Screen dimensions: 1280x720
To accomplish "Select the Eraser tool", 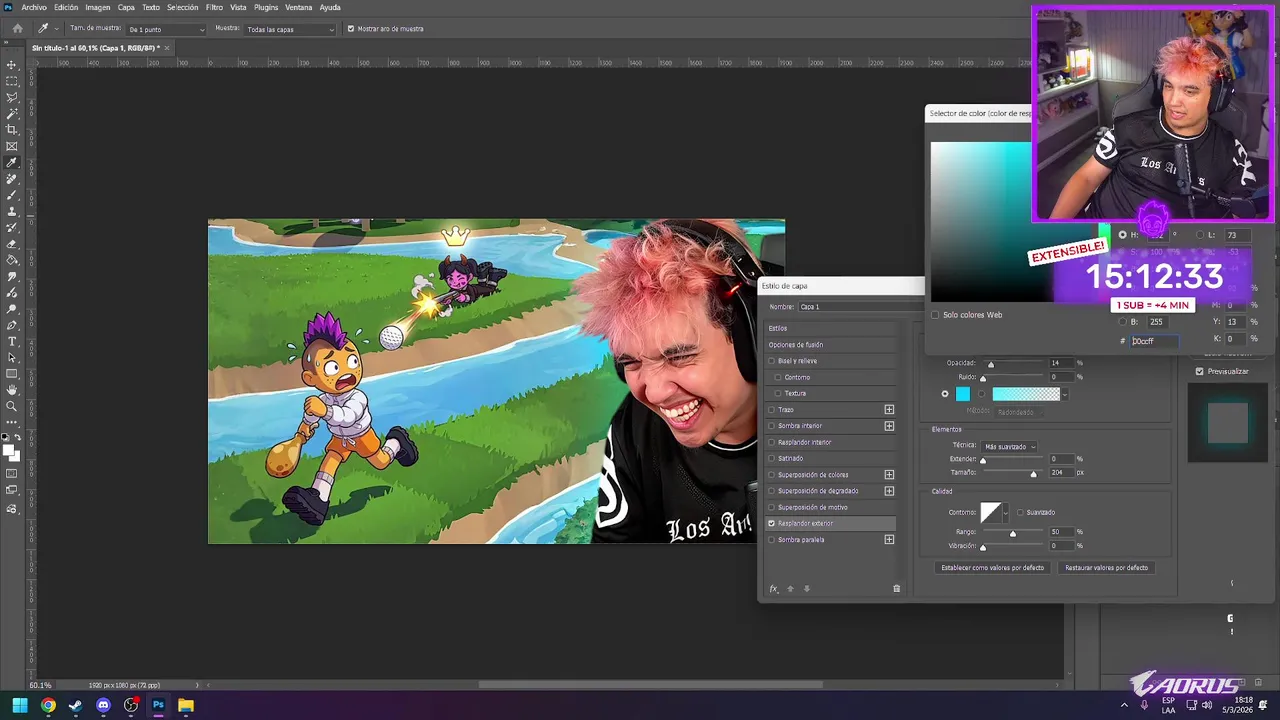I will point(12,244).
